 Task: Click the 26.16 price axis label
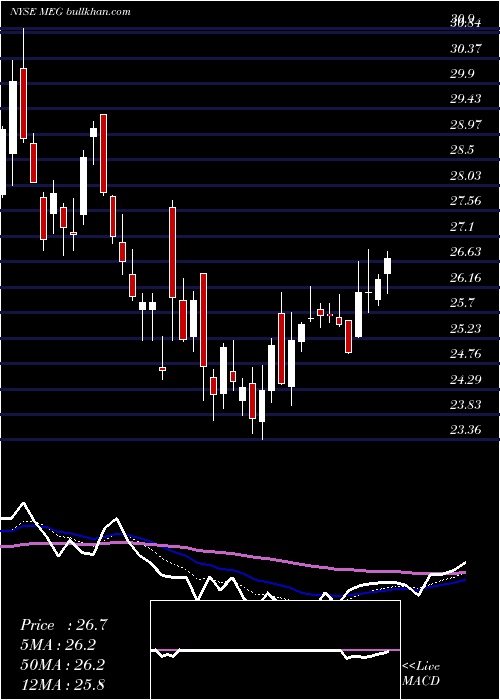466,278
